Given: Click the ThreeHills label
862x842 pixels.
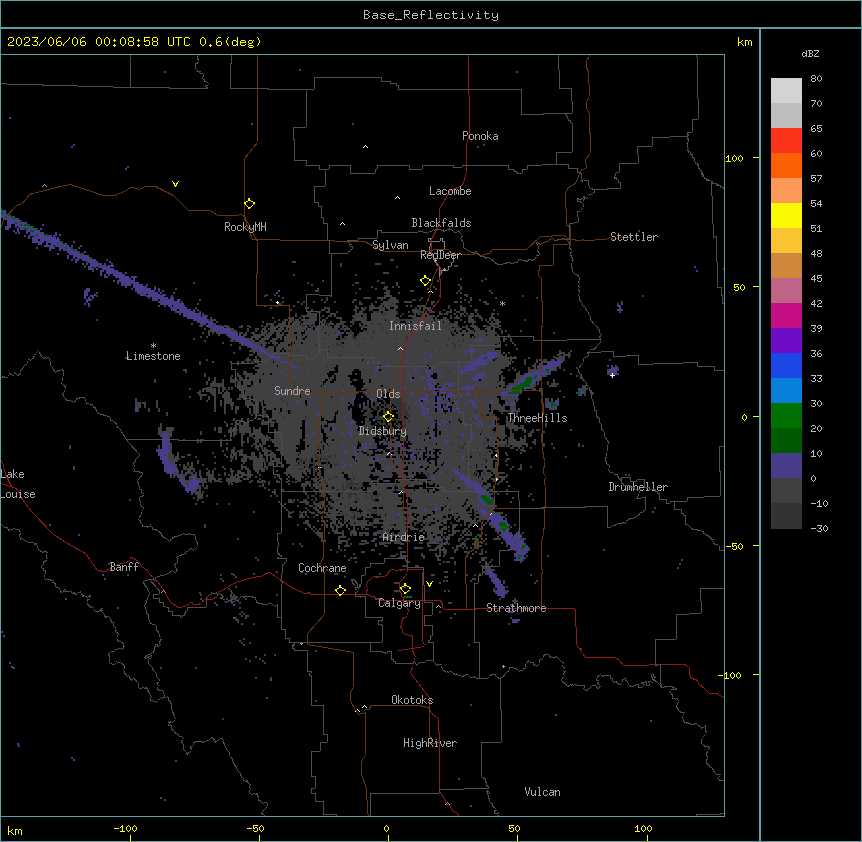Looking at the screenshot, I should [x=537, y=418].
